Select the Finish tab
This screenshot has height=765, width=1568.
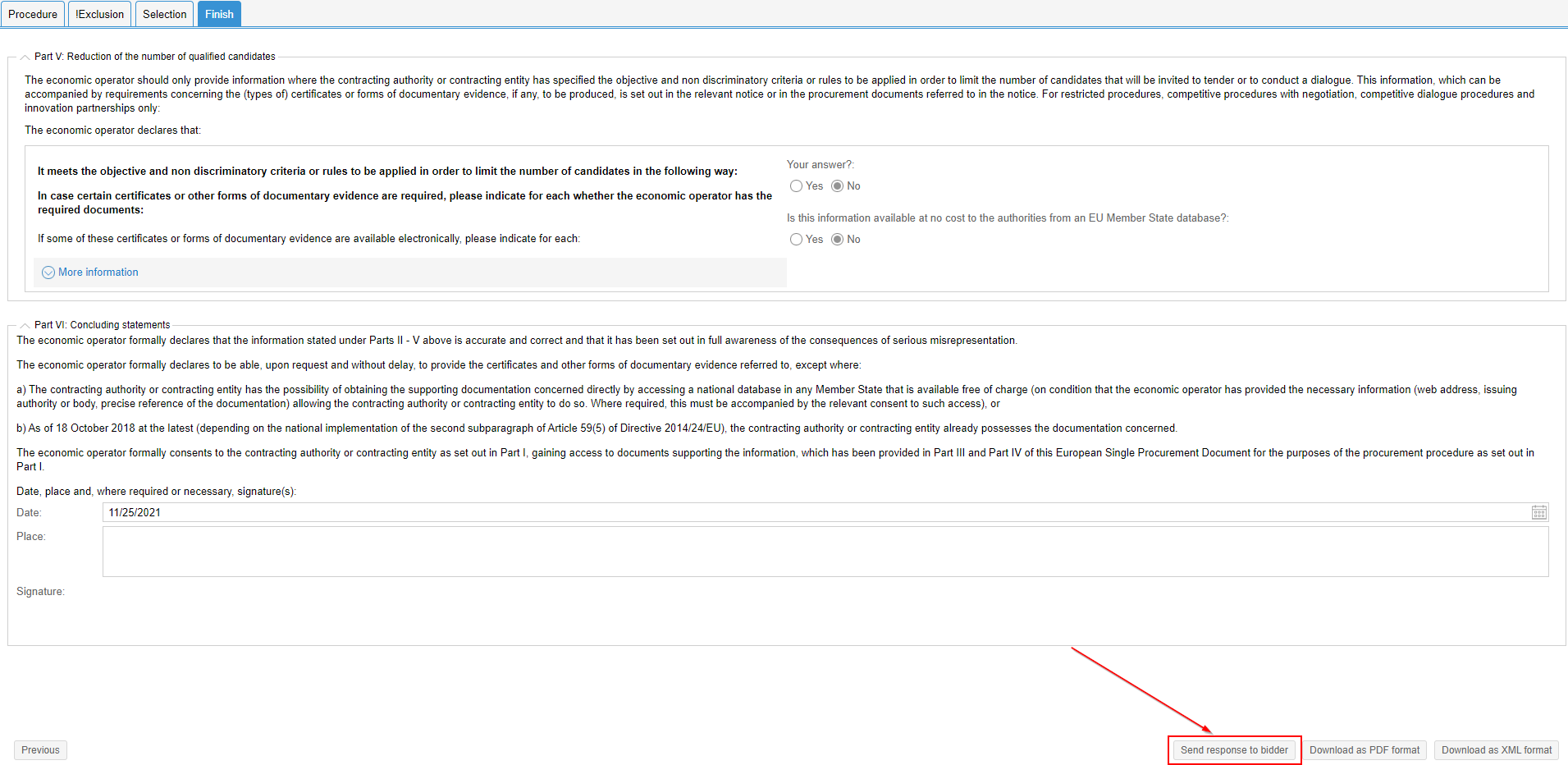coord(219,14)
